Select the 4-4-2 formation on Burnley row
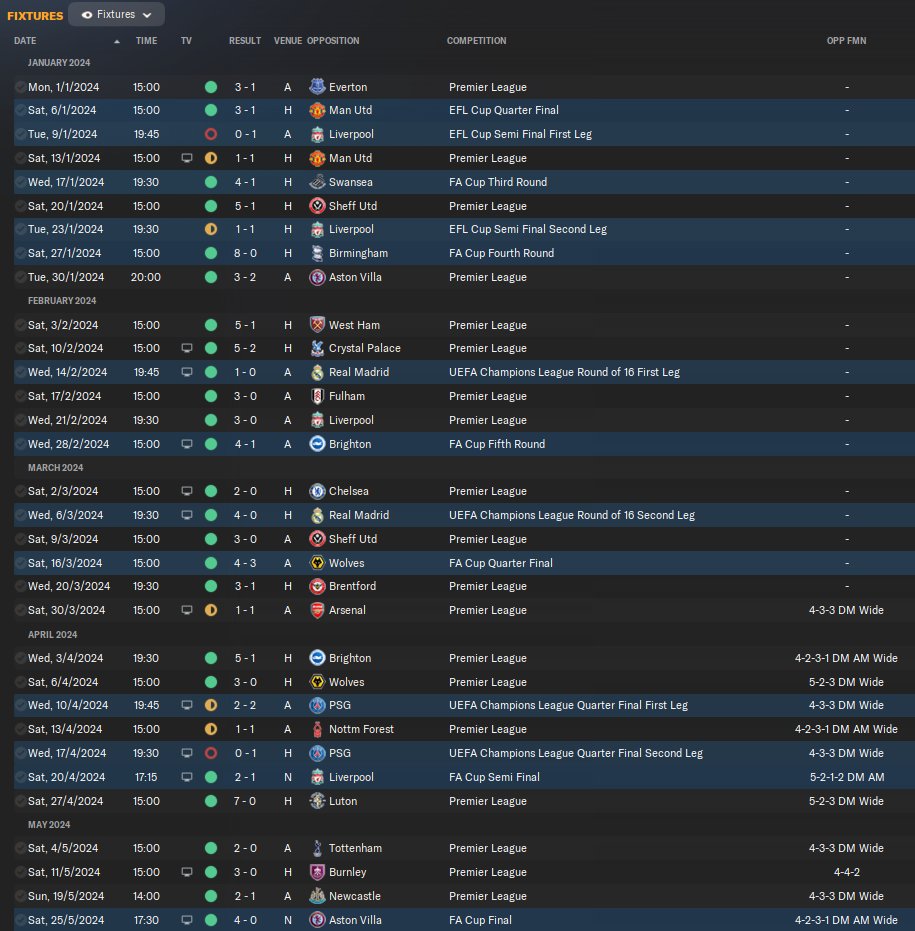The height and width of the screenshot is (931, 915). coord(847,872)
